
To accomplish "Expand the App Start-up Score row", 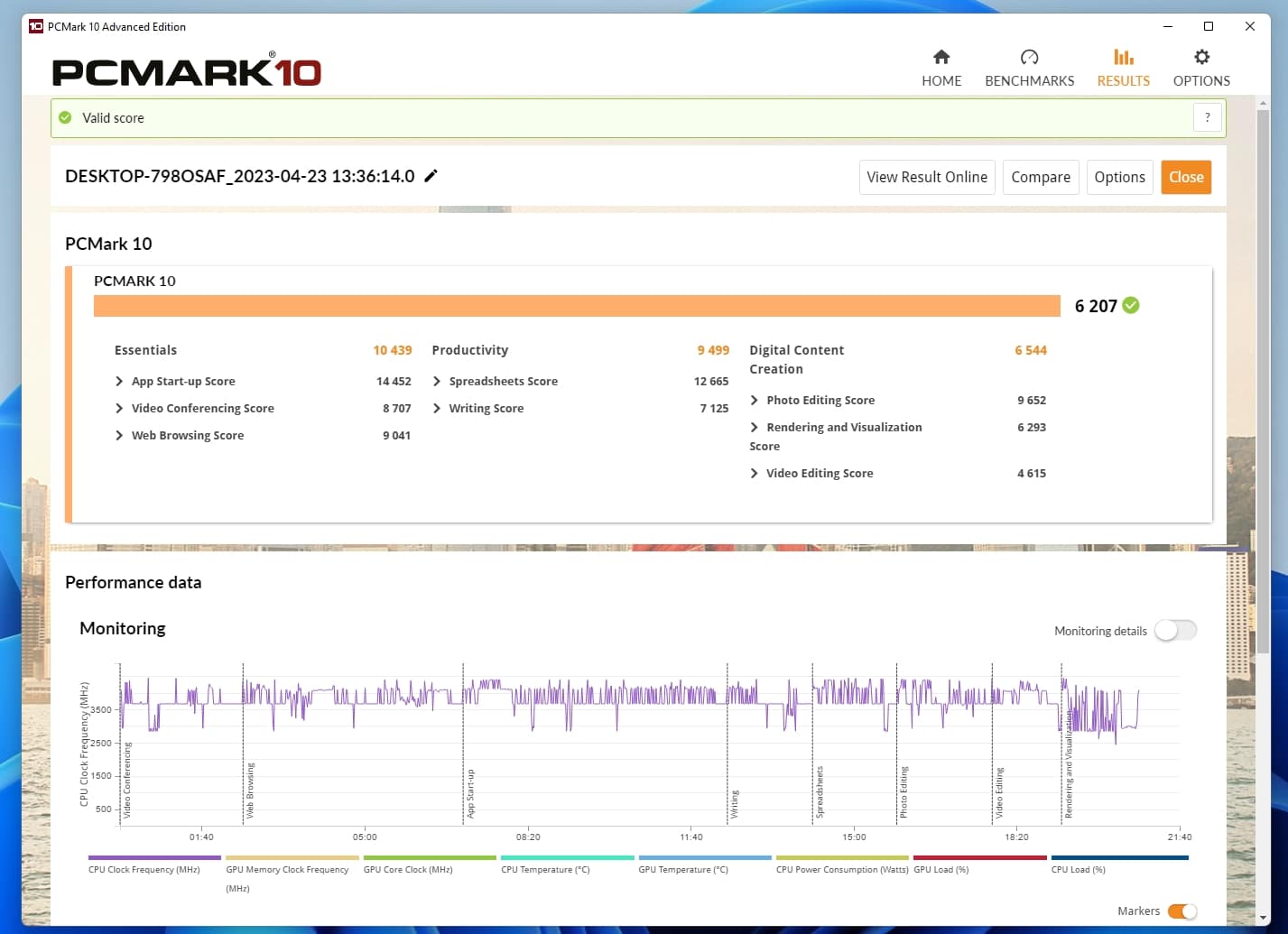I will coord(119,382).
